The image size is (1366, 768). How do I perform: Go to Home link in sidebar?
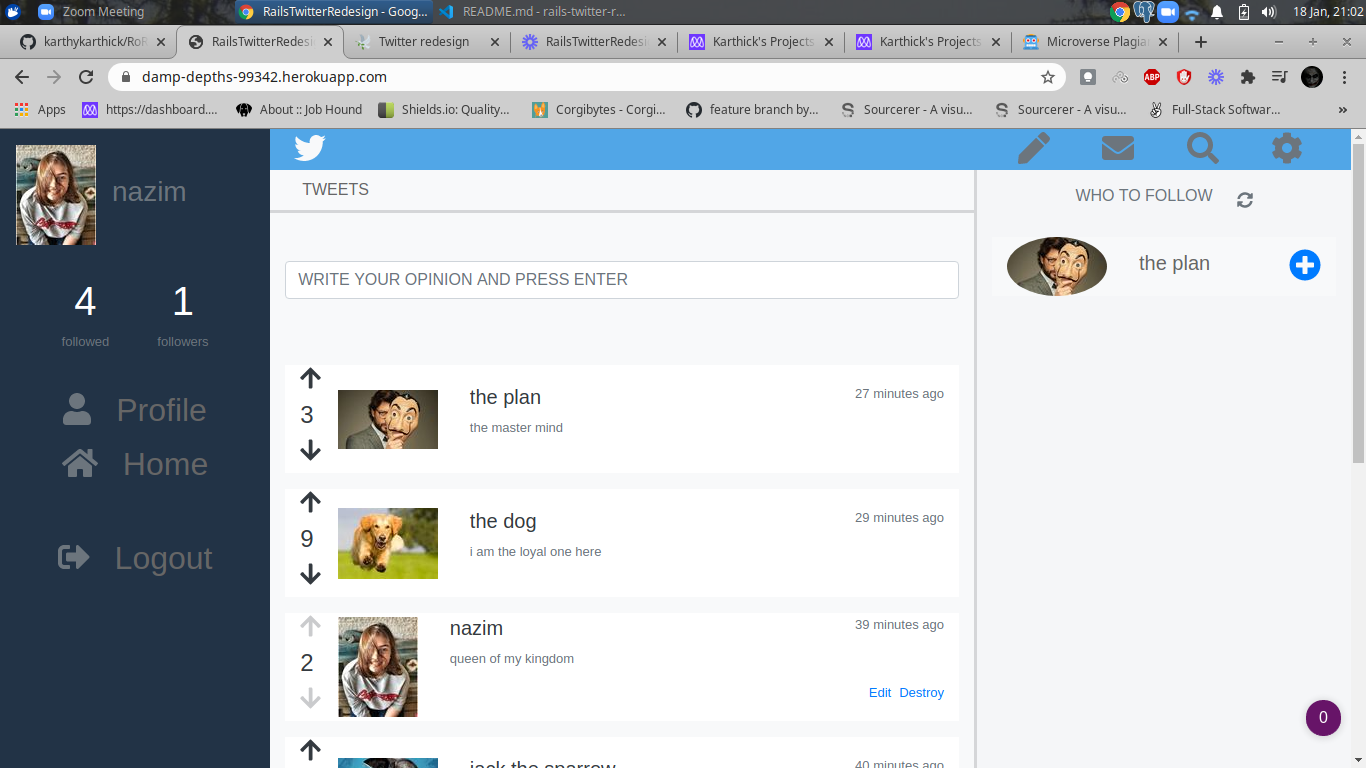165,464
